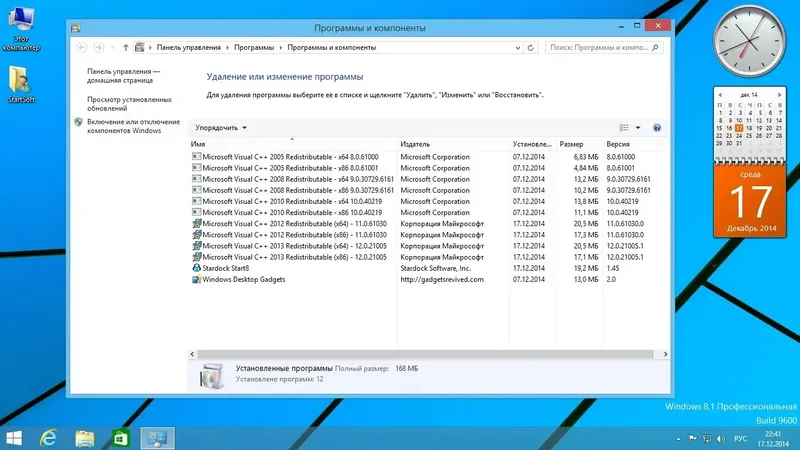
Task: Click Программы breadcrumb segment
Action: click(254, 47)
